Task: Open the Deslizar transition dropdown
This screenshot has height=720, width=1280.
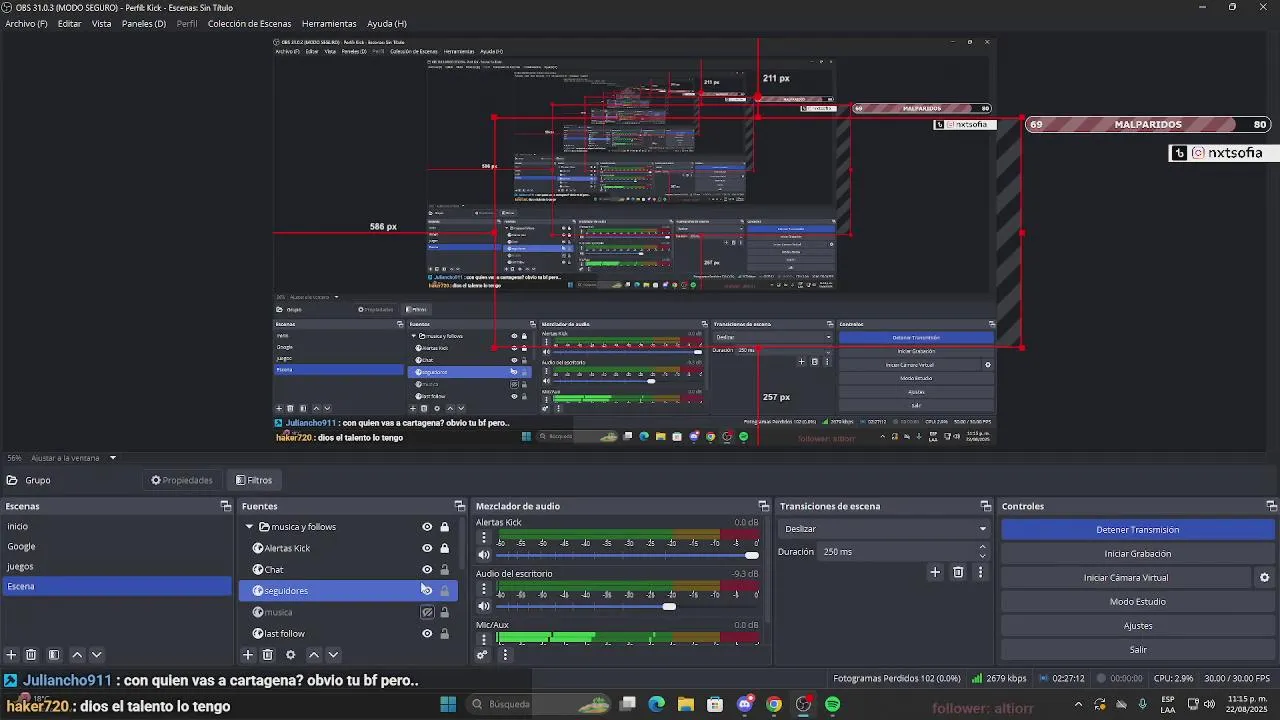Action: tap(884, 529)
